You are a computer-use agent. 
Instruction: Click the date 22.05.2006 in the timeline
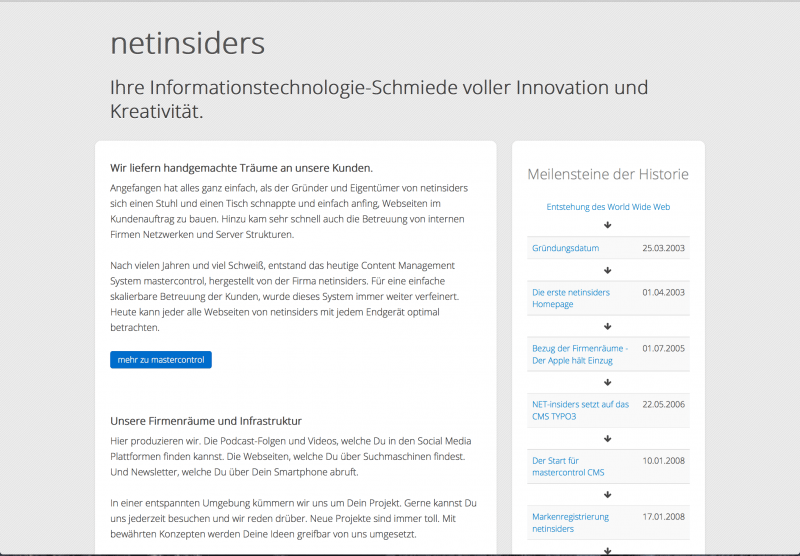tap(663, 404)
